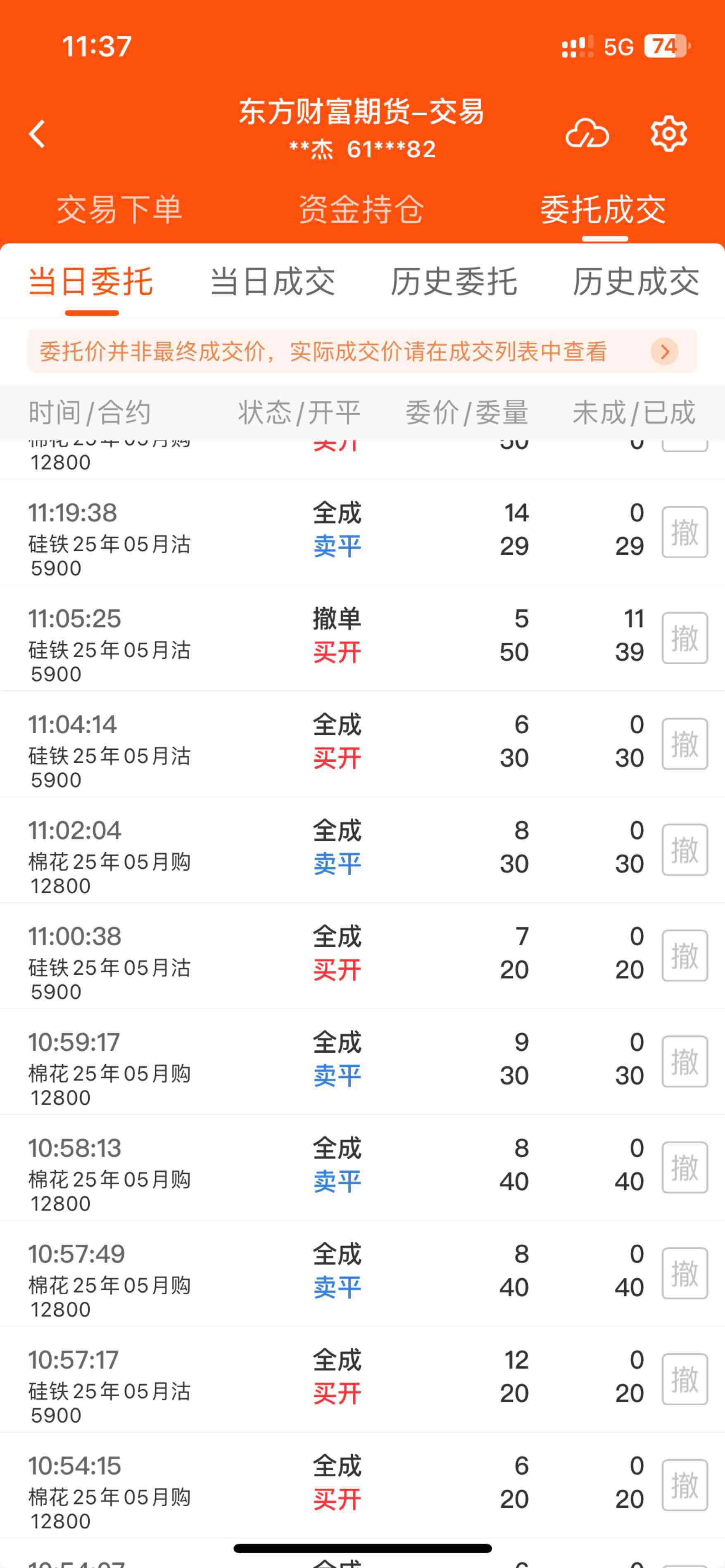The width and height of the screenshot is (725, 1568).
Task: Tap the account name **杰 61***82
Action: pyautogui.click(x=363, y=149)
